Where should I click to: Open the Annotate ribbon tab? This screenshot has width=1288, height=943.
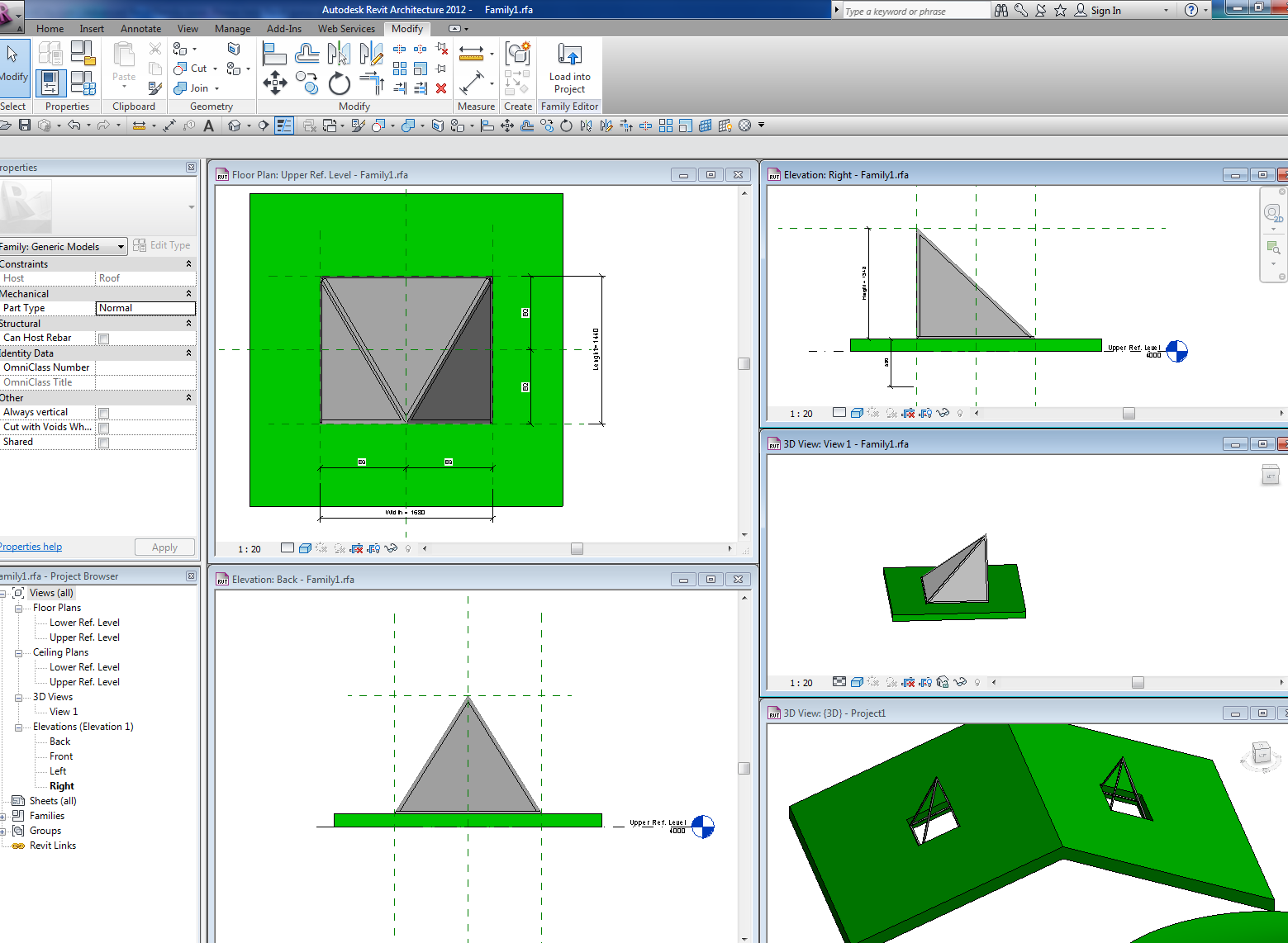point(140,29)
